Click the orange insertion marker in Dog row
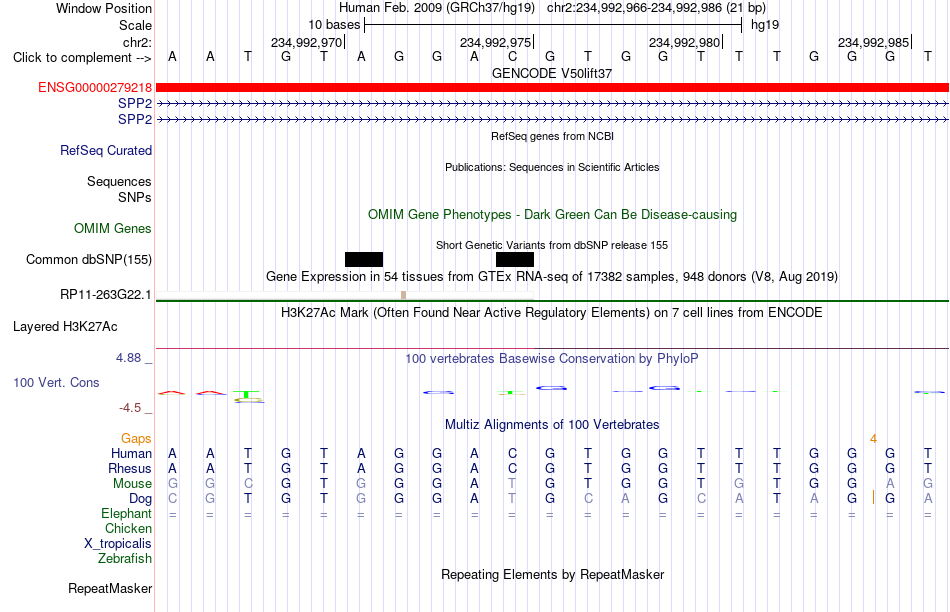The image size is (950, 612). click(873, 497)
